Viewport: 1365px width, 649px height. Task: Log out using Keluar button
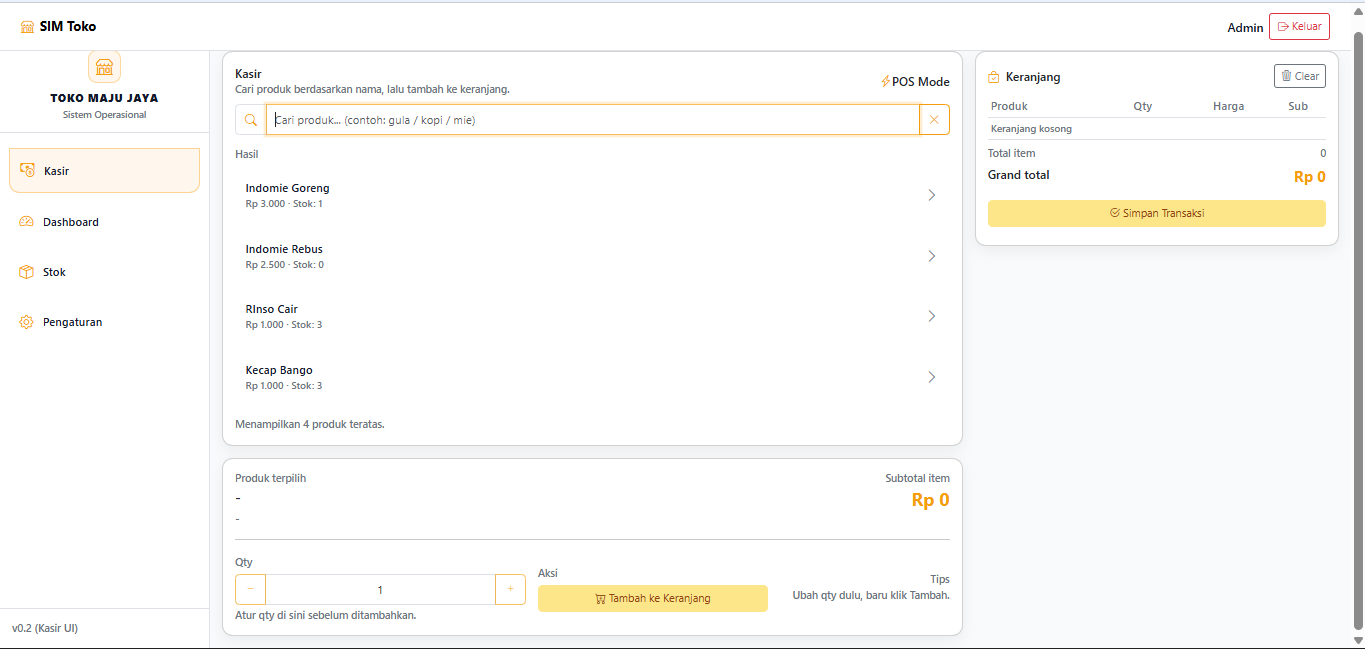(1299, 27)
